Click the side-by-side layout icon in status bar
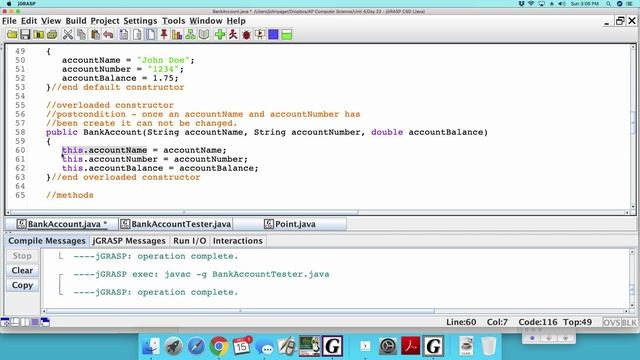This screenshot has height=360, width=640. (25, 322)
